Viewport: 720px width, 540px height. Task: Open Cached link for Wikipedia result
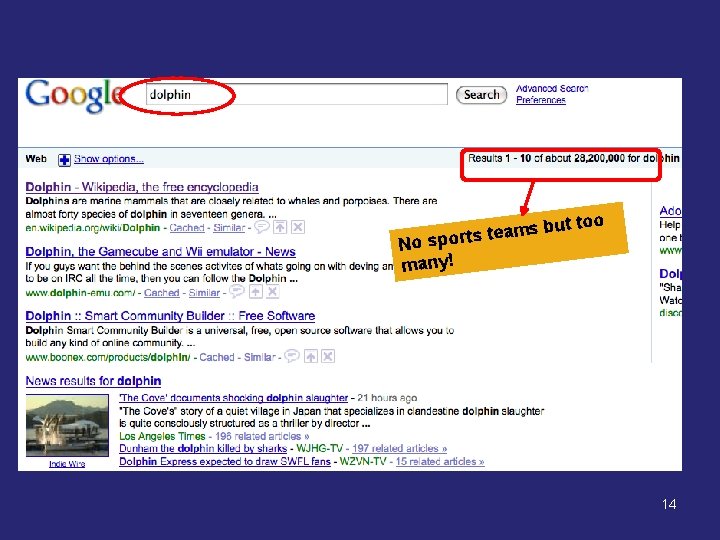click(187, 228)
